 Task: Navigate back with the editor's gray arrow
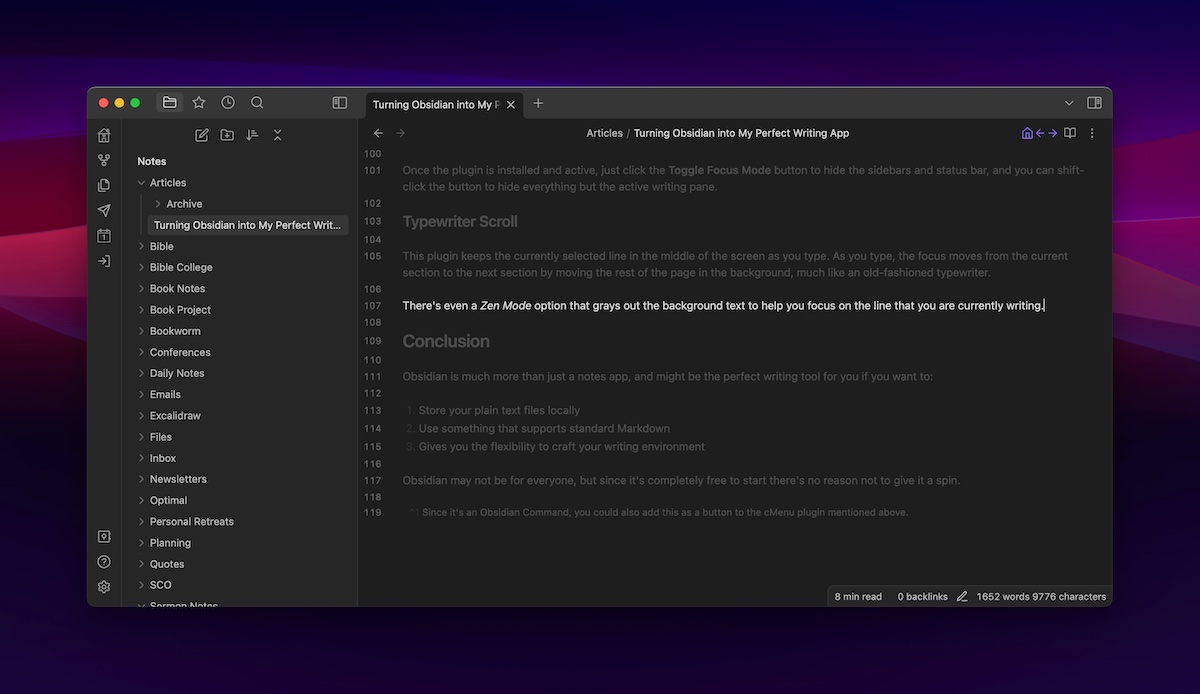click(378, 133)
